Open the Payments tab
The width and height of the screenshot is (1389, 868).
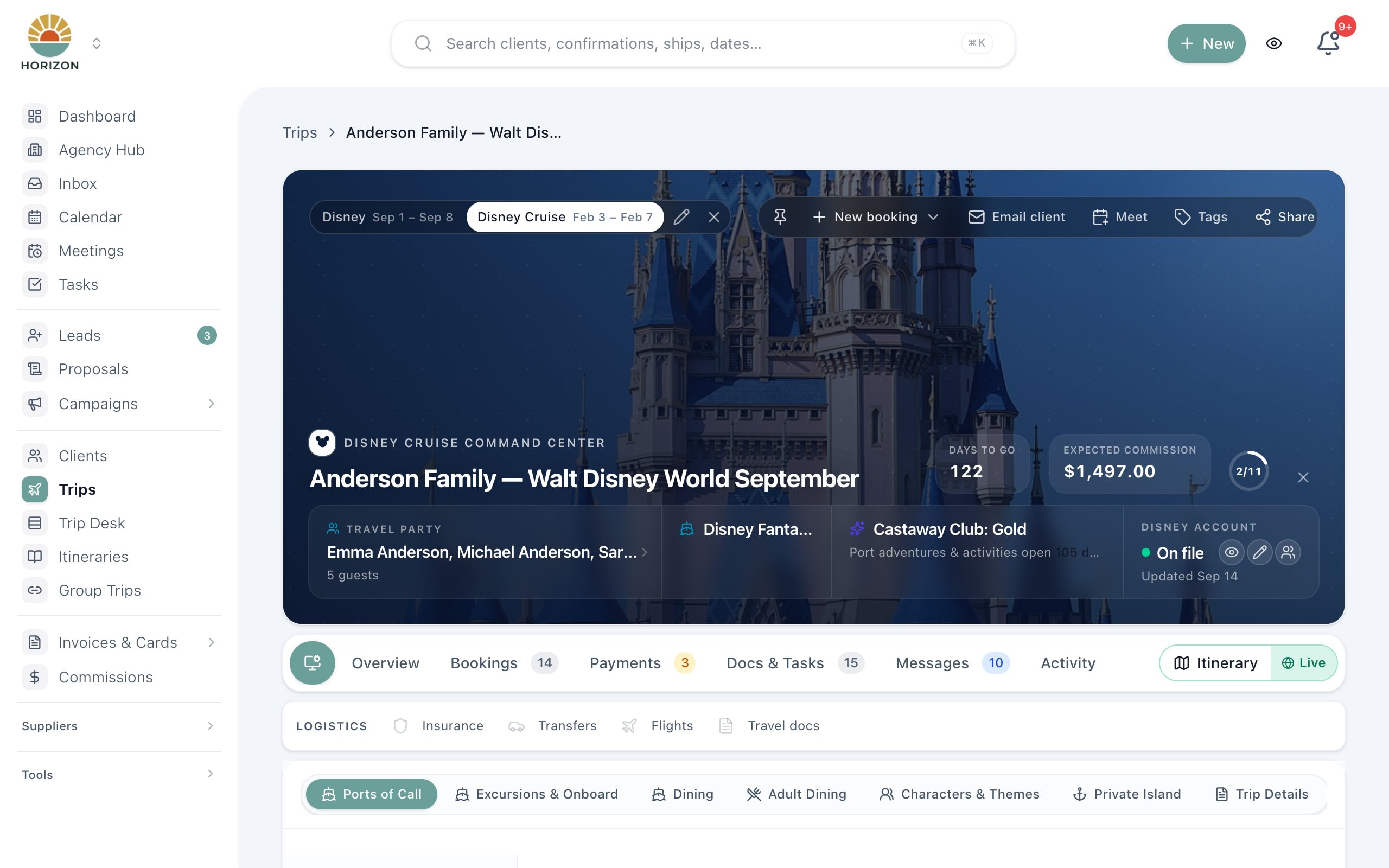click(x=642, y=663)
